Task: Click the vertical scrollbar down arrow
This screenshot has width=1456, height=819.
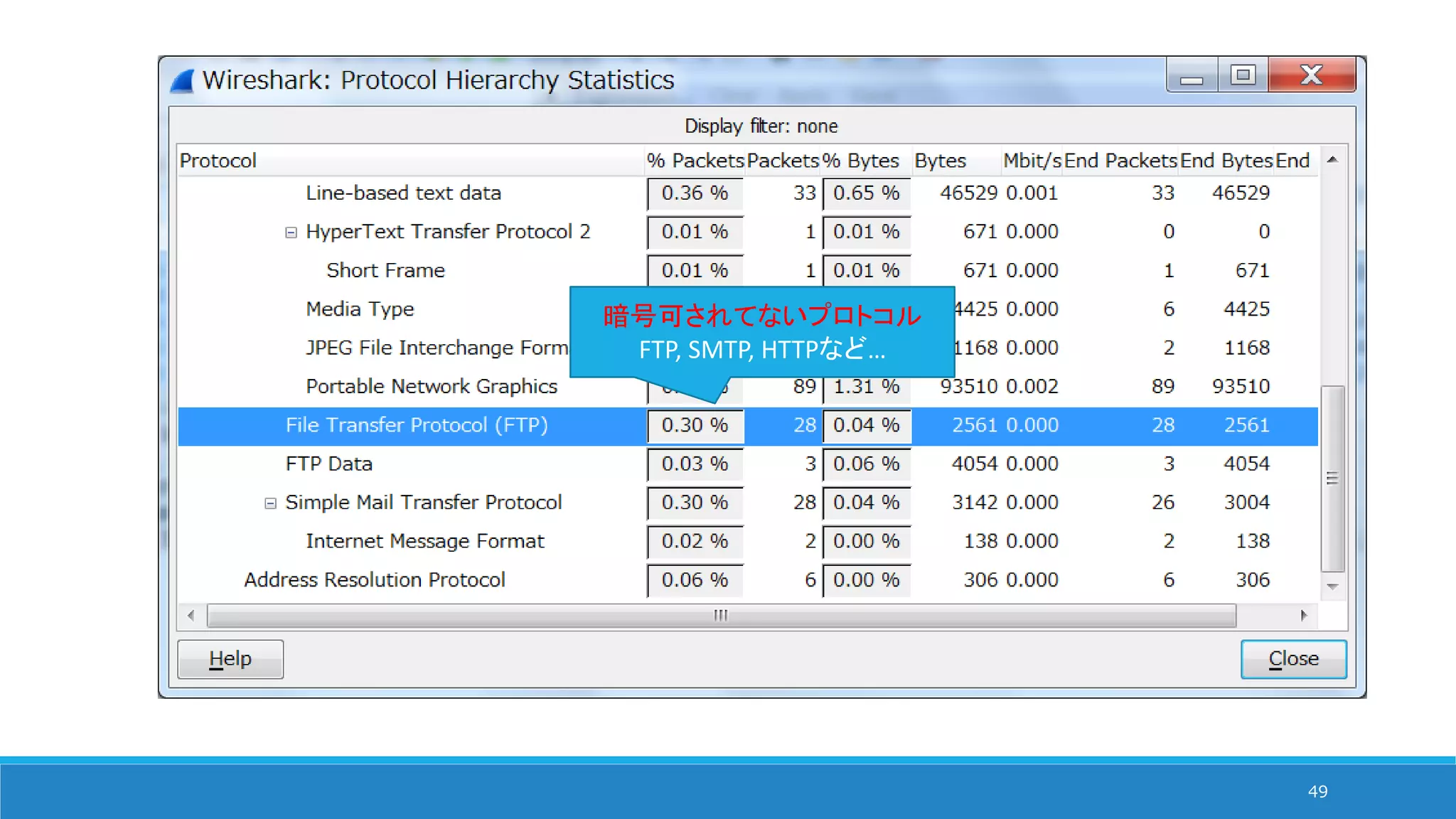Action: [1332, 587]
